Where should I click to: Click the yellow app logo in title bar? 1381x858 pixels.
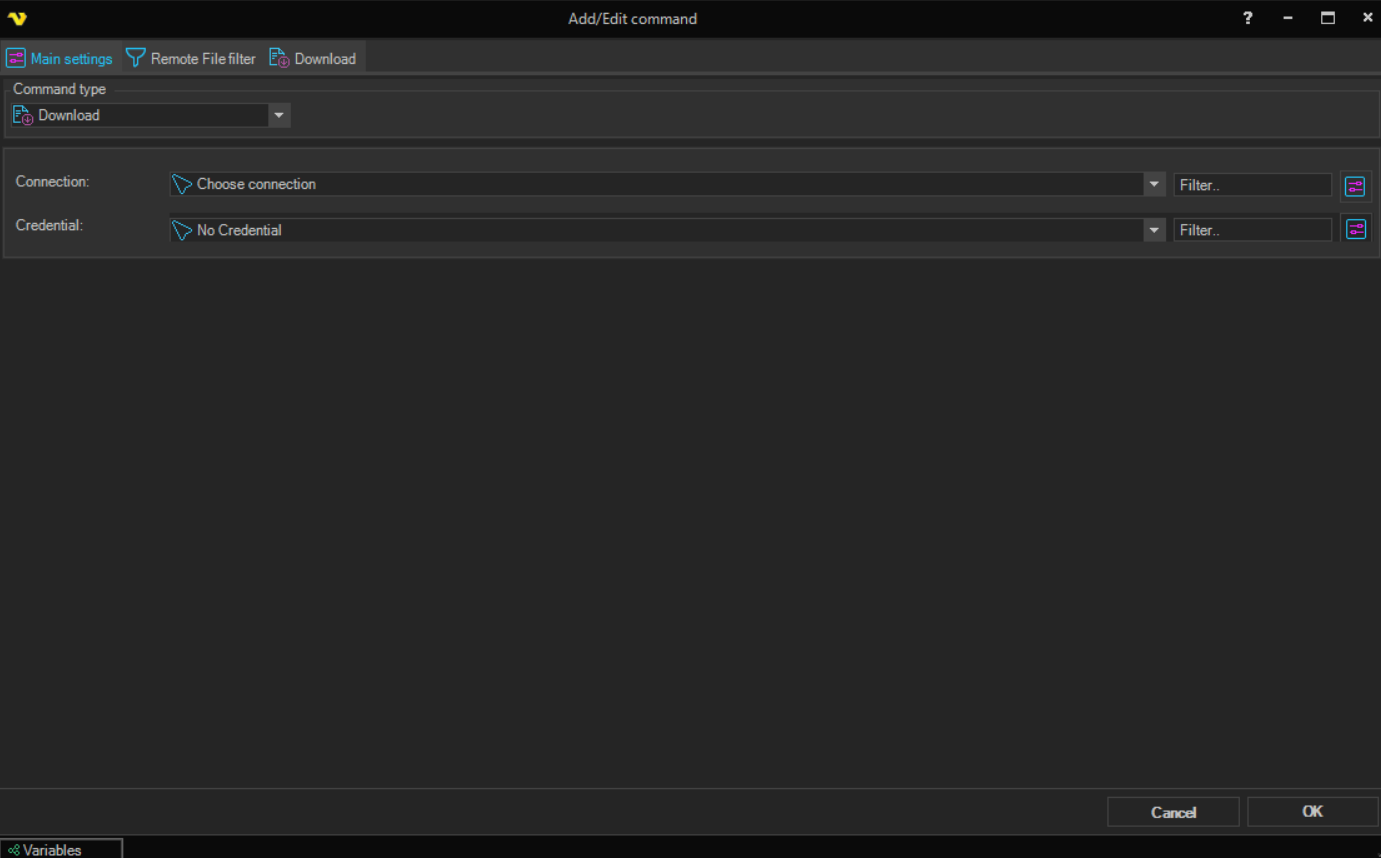click(x=17, y=18)
